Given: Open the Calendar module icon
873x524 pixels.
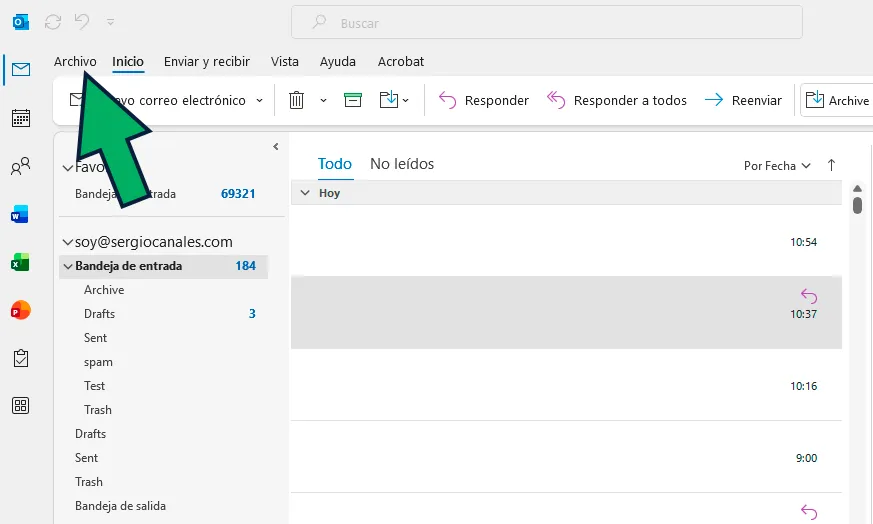Looking at the screenshot, I should [21, 118].
